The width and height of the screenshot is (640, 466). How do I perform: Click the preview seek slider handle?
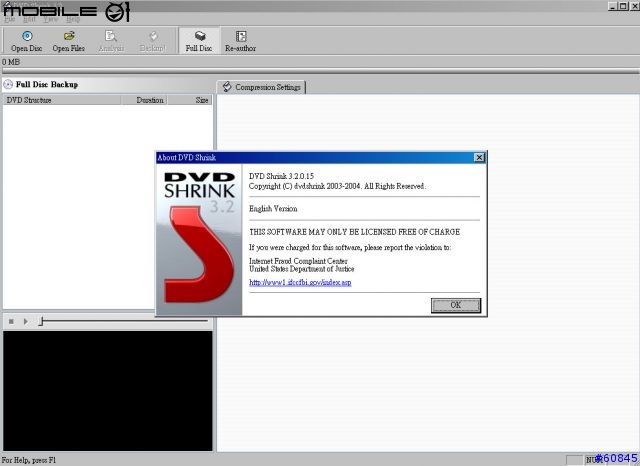pyautogui.click(x=41, y=322)
